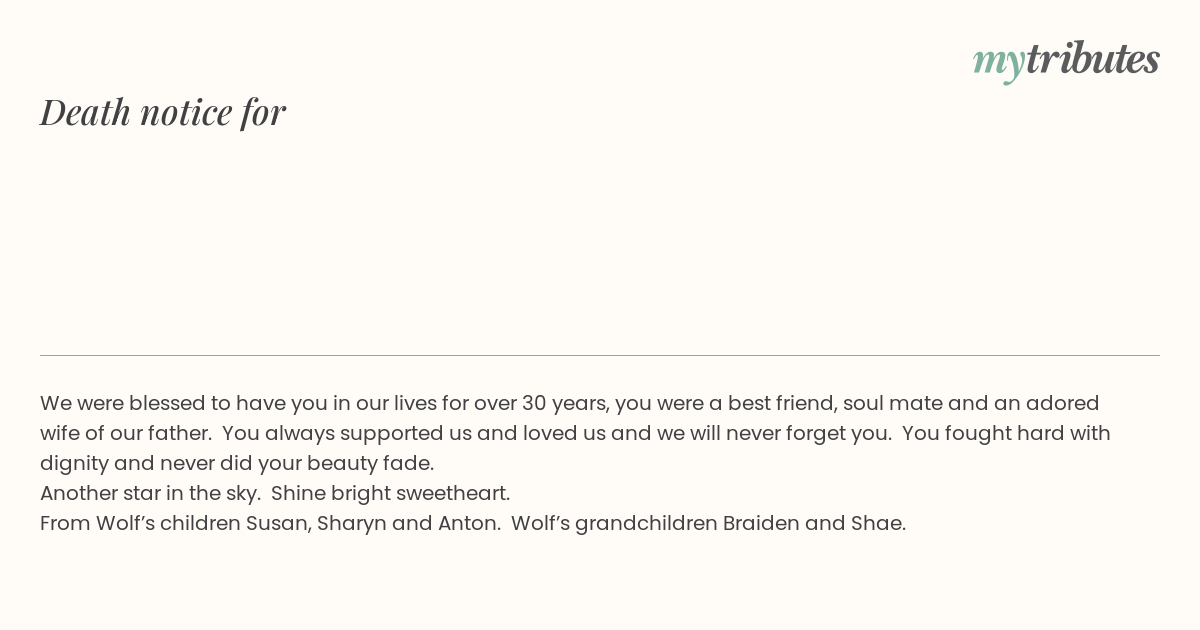Image resolution: width=1200 pixels, height=630 pixels.
Task: Click the "tributes" part of the logo
Action: click(x=1092, y=58)
